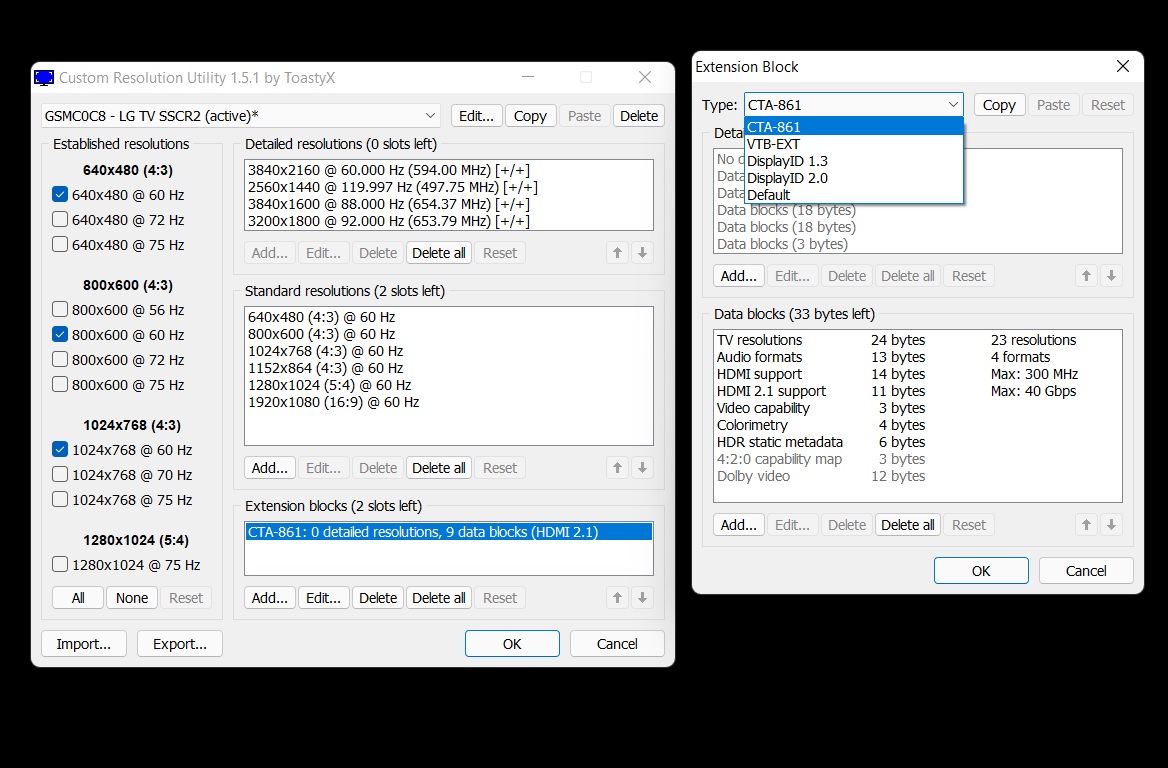Click Copy in Custom Resolution Utility window
Viewport: 1168px width, 768px height.
pos(530,115)
